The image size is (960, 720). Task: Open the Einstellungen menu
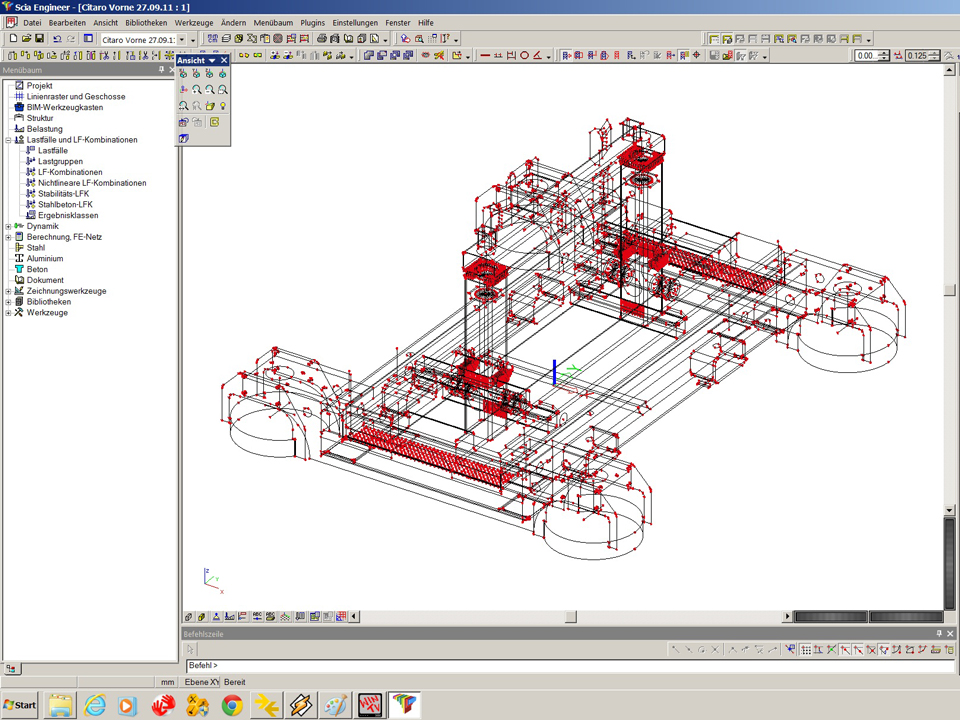coord(355,22)
